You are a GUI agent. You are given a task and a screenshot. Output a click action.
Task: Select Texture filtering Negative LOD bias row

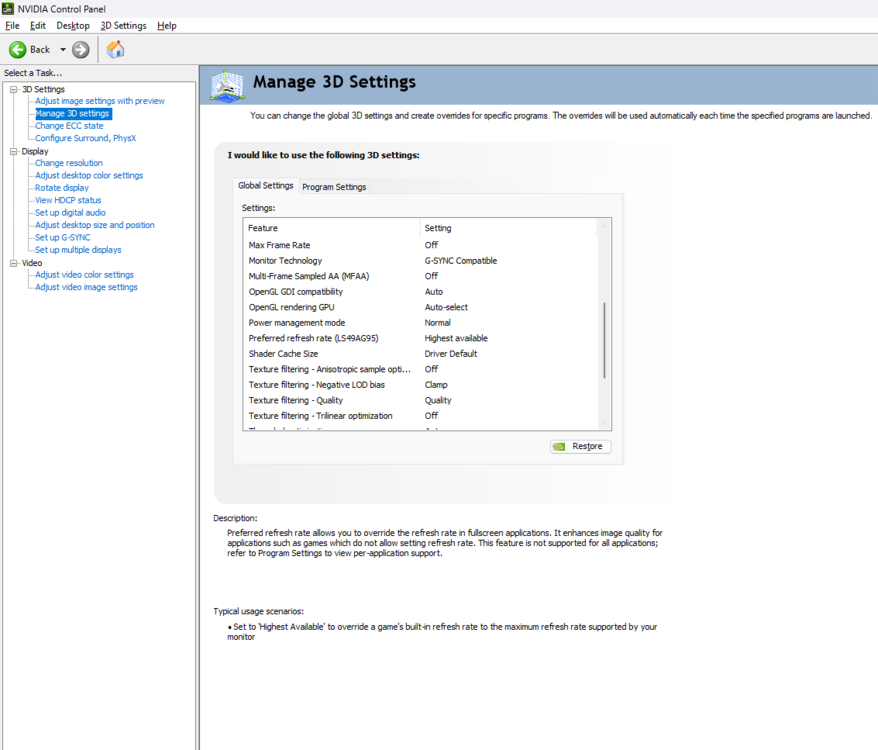423,385
